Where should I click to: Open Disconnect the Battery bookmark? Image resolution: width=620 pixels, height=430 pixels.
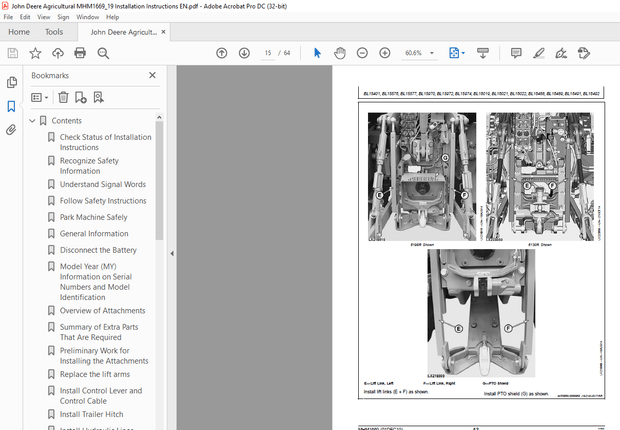[98, 250]
